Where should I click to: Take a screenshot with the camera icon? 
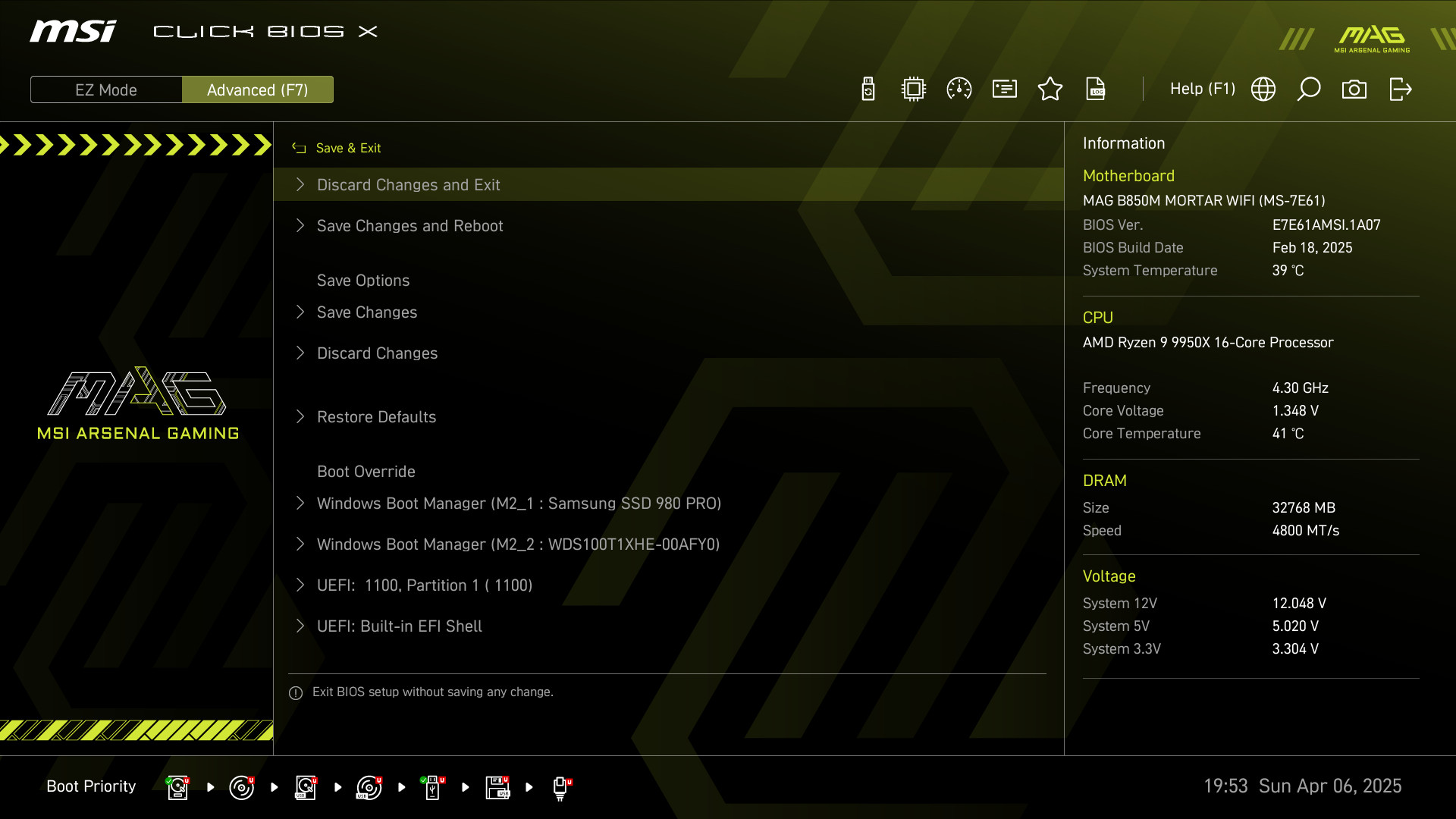point(1354,89)
